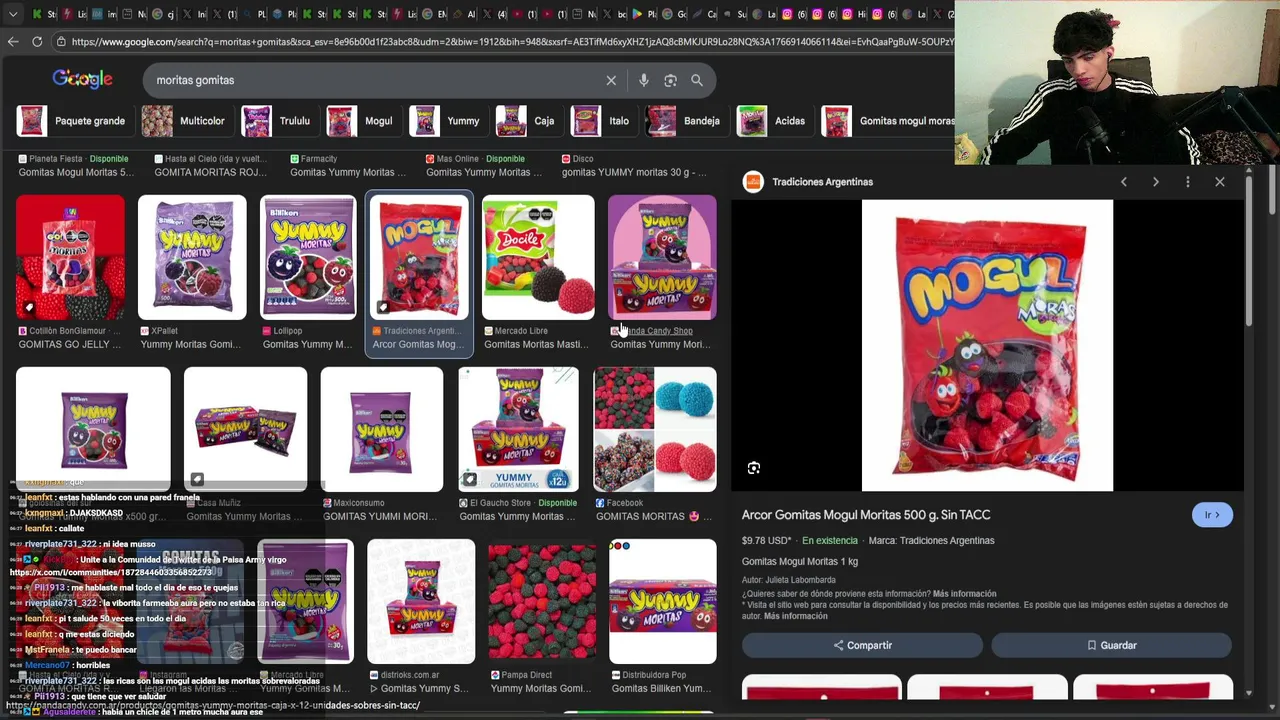This screenshot has width=1280, height=720.
Task: Open product title Arcor Gomitas Mogul Moritas
Action: [866, 515]
